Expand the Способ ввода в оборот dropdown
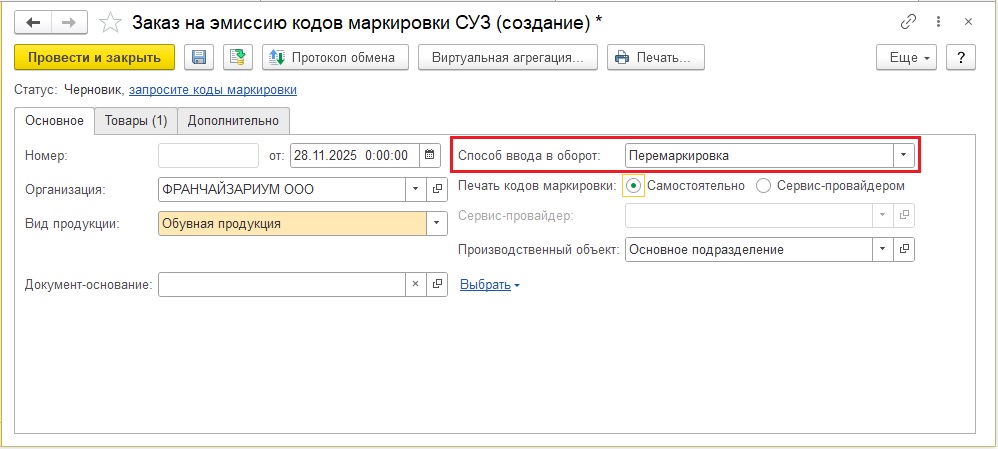The image size is (998, 449). 903,156
